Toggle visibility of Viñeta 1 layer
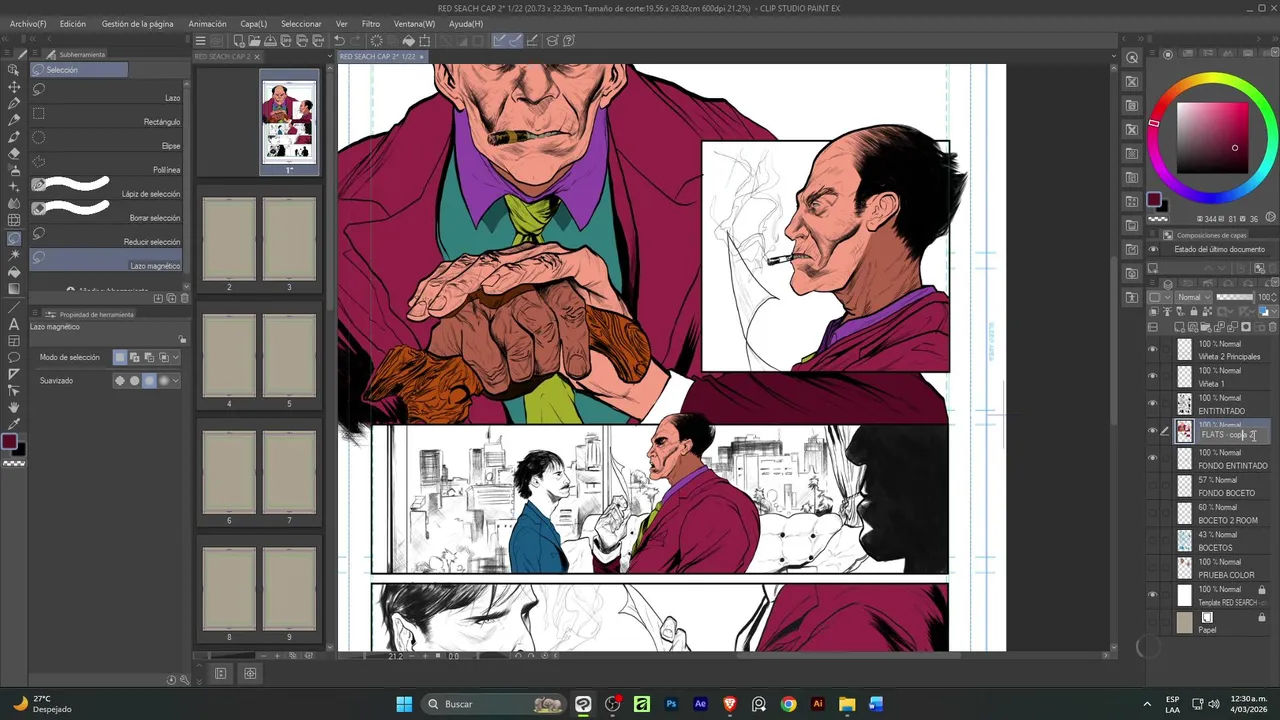Viewport: 1280px width, 720px height. pos(1152,376)
